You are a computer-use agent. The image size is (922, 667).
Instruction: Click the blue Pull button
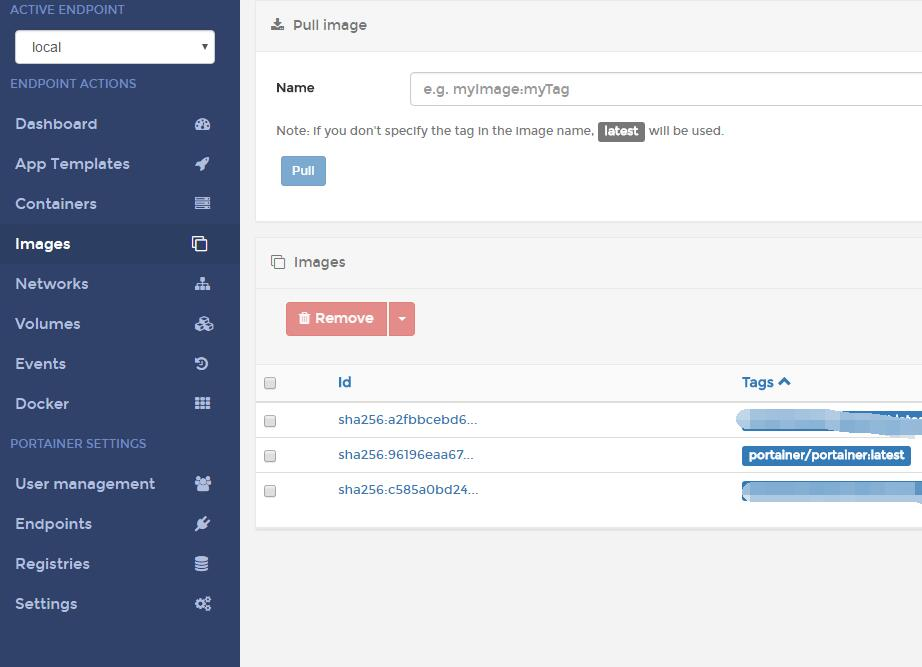[303, 171]
